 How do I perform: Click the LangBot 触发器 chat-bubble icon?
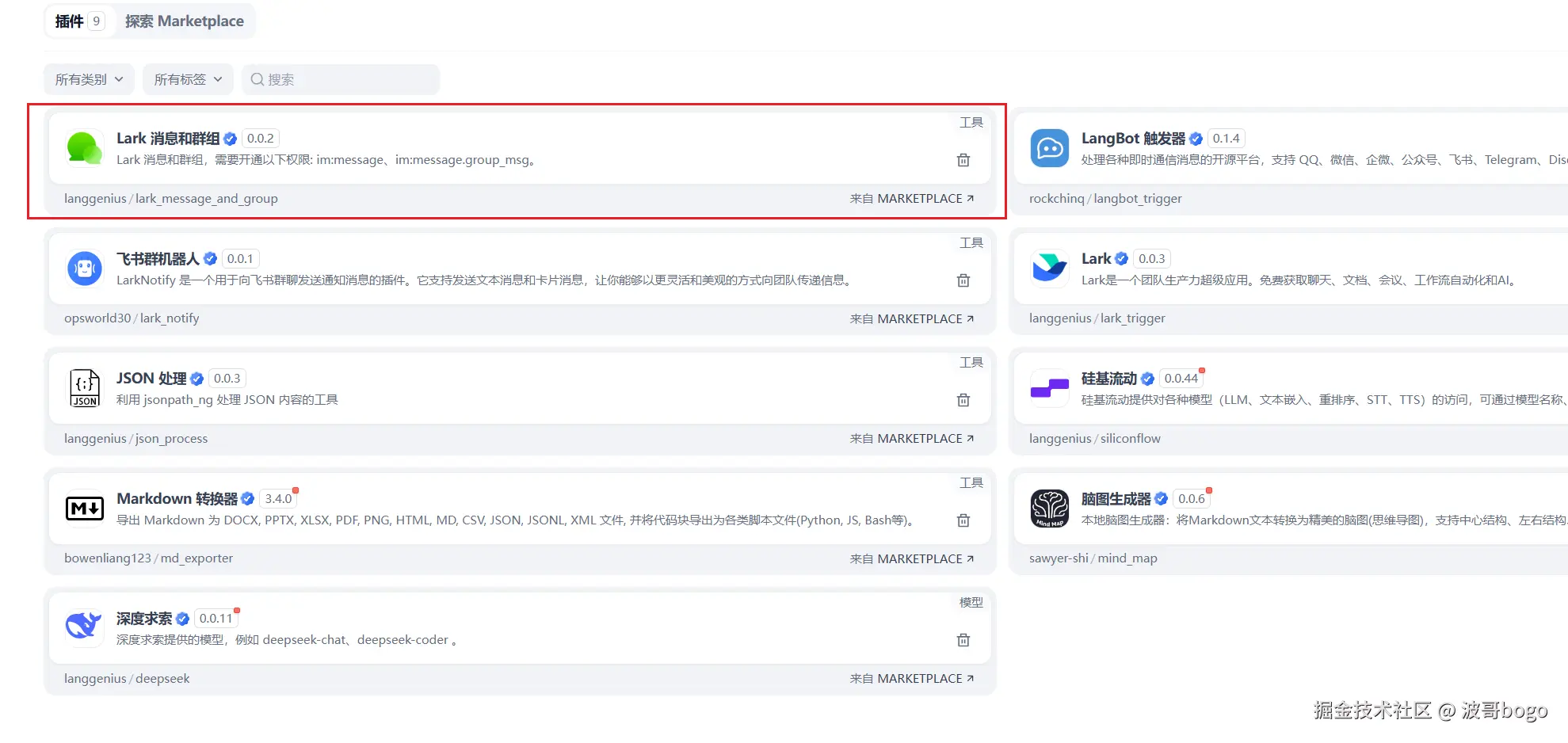1050,148
